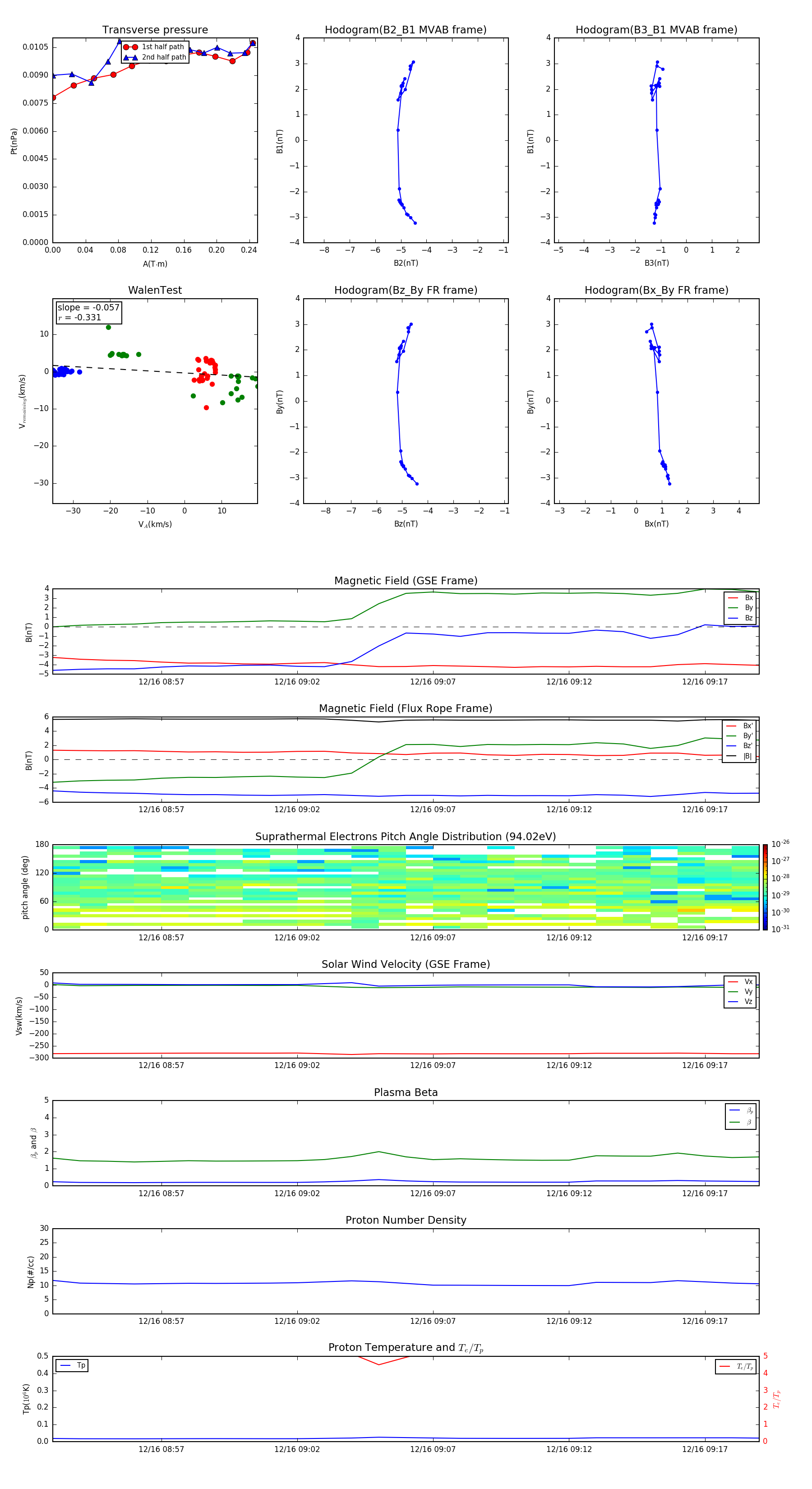Select the Bz' legend entry
This screenshot has height=1489, width=812.
pos(739,746)
